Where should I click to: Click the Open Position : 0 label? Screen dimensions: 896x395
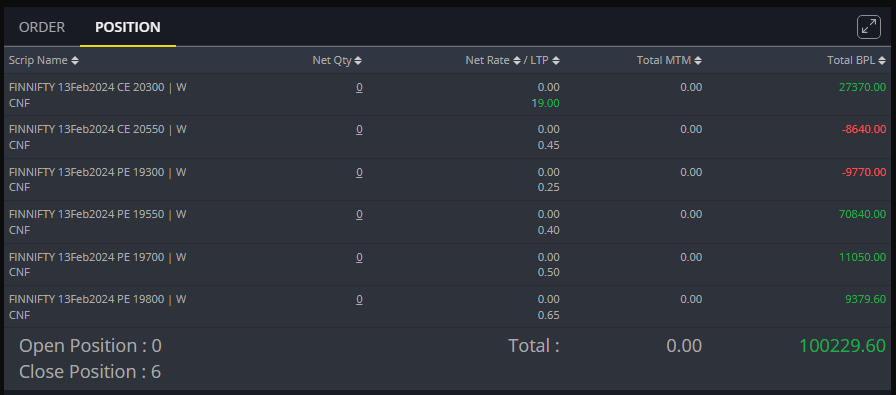coord(90,346)
